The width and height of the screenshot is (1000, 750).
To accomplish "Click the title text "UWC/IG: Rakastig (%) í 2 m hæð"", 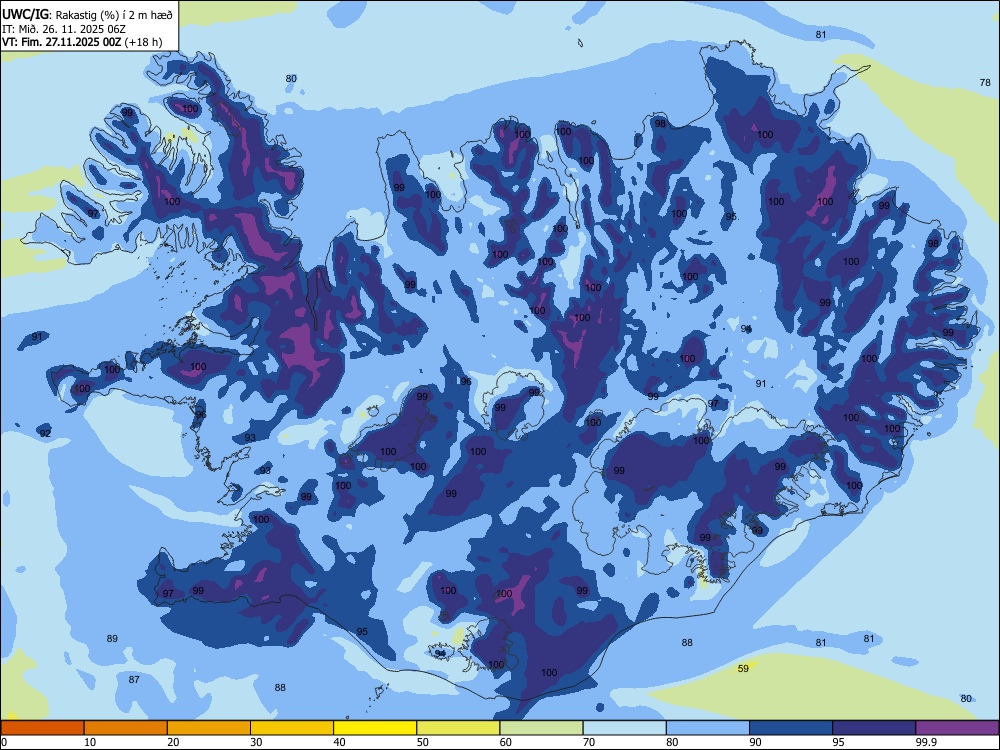I will (87, 14).
